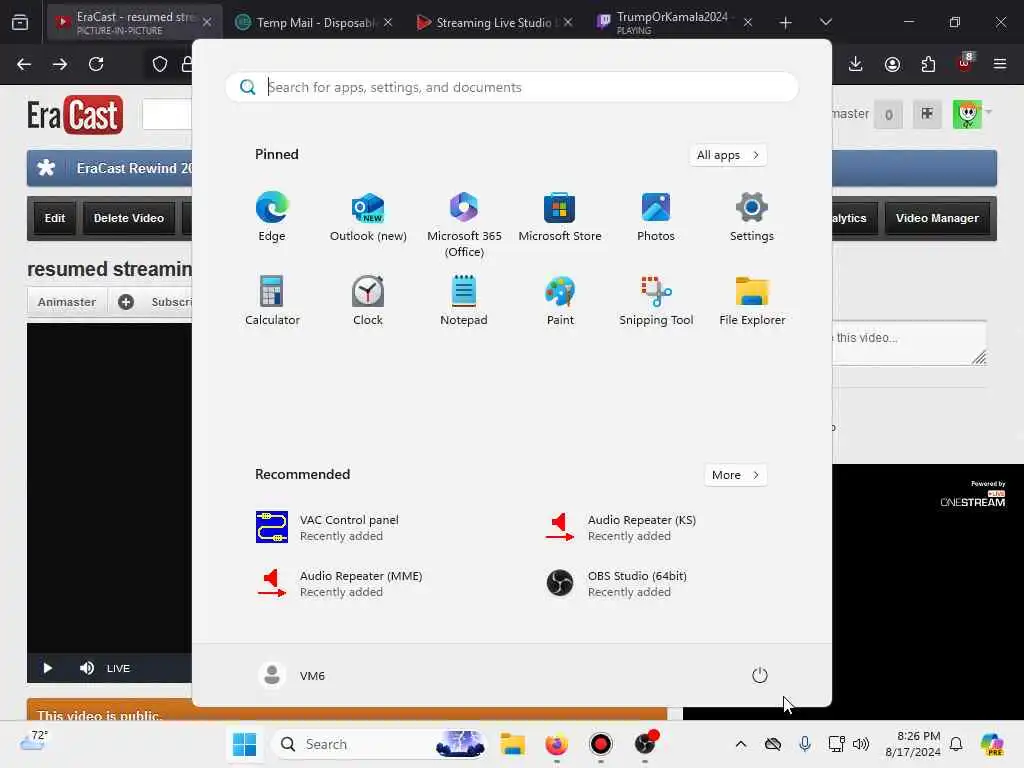Open VM6 user account menu

[292, 675]
